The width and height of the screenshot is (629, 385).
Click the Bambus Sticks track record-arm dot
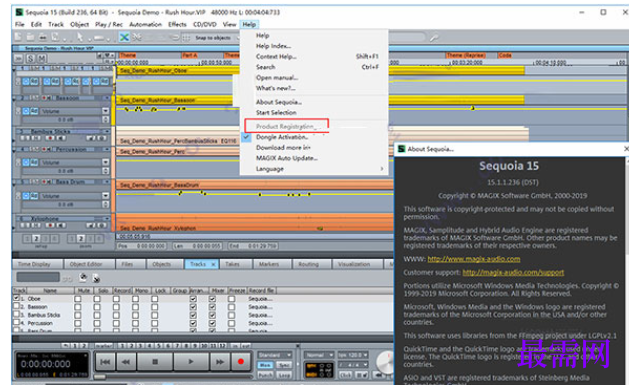pos(50,138)
